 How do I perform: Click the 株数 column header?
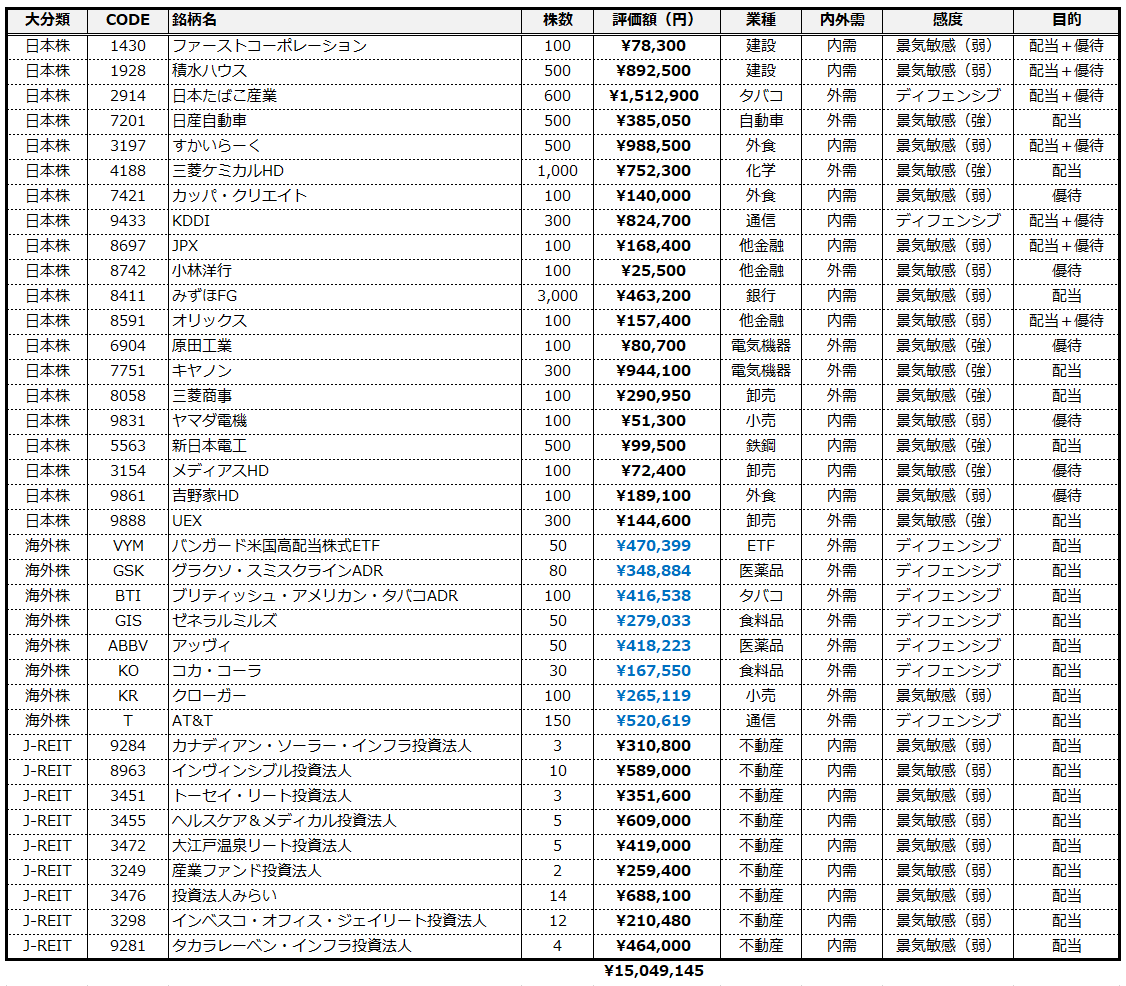click(x=557, y=20)
